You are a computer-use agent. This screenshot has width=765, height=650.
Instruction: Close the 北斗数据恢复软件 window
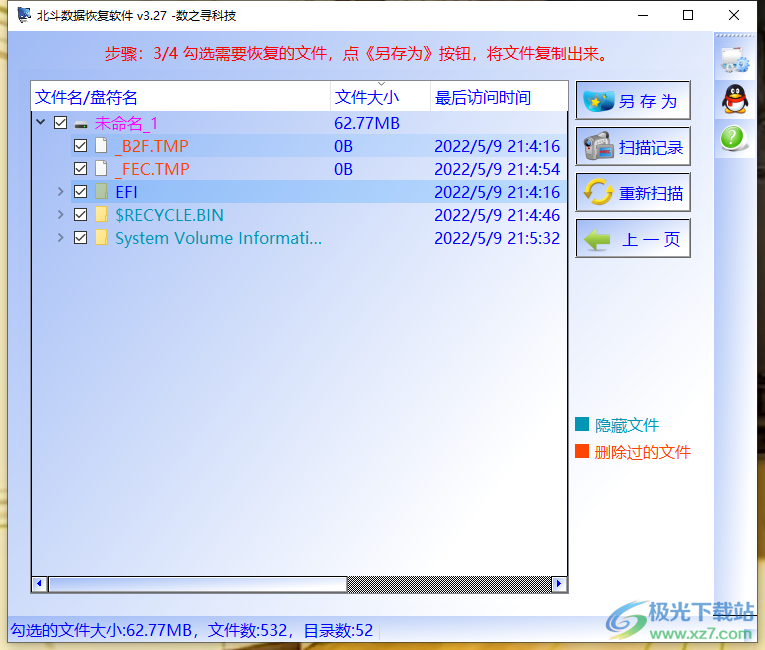pyautogui.click(x=734, y=16)
